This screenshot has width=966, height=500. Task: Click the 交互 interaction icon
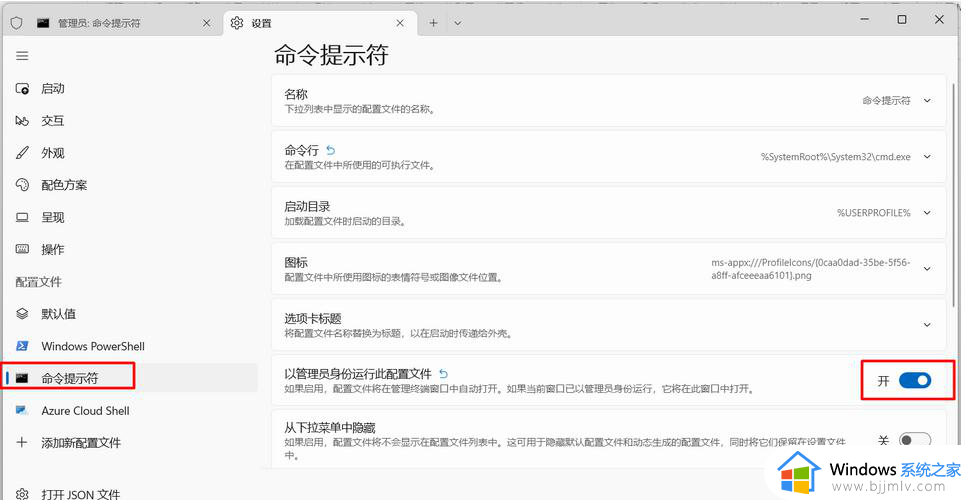click(22, 121)
